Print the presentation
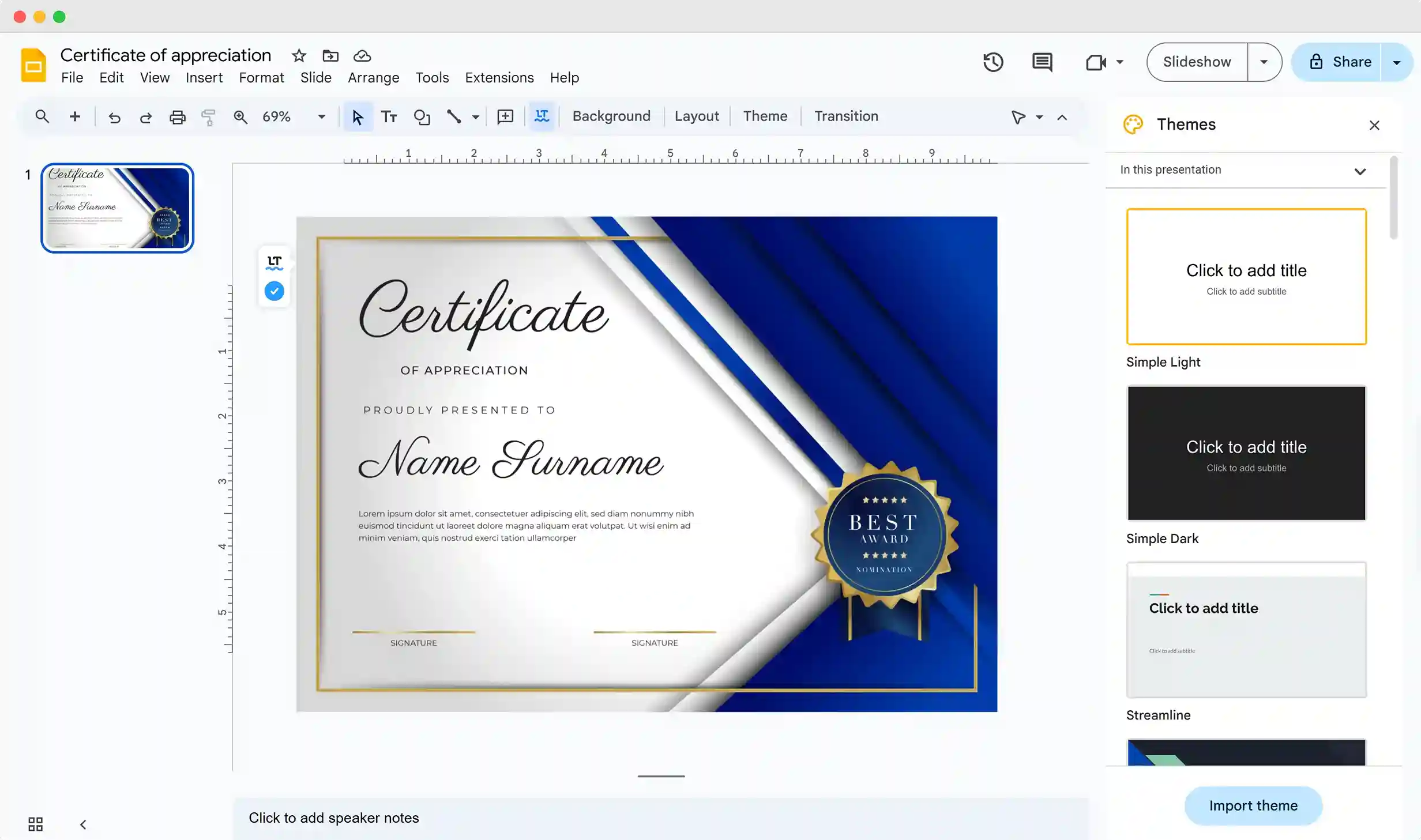 (177, 116)
